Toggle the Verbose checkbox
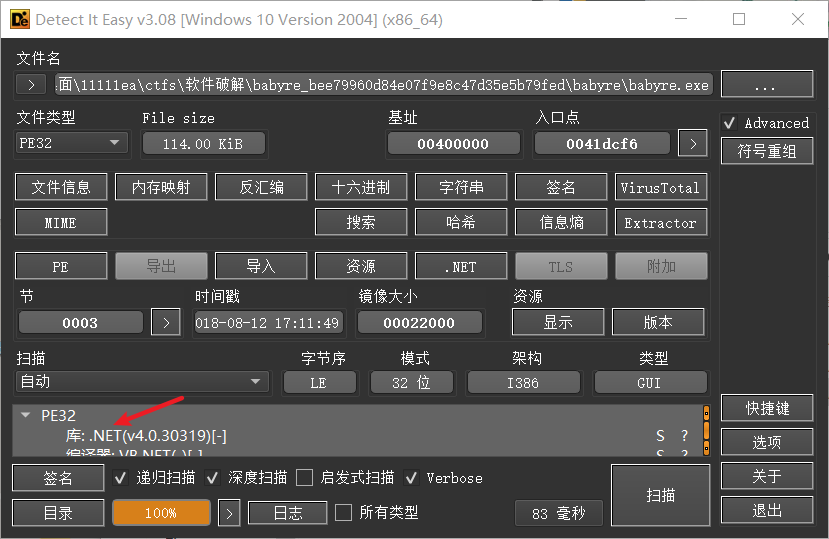 [x=411, y=478]
